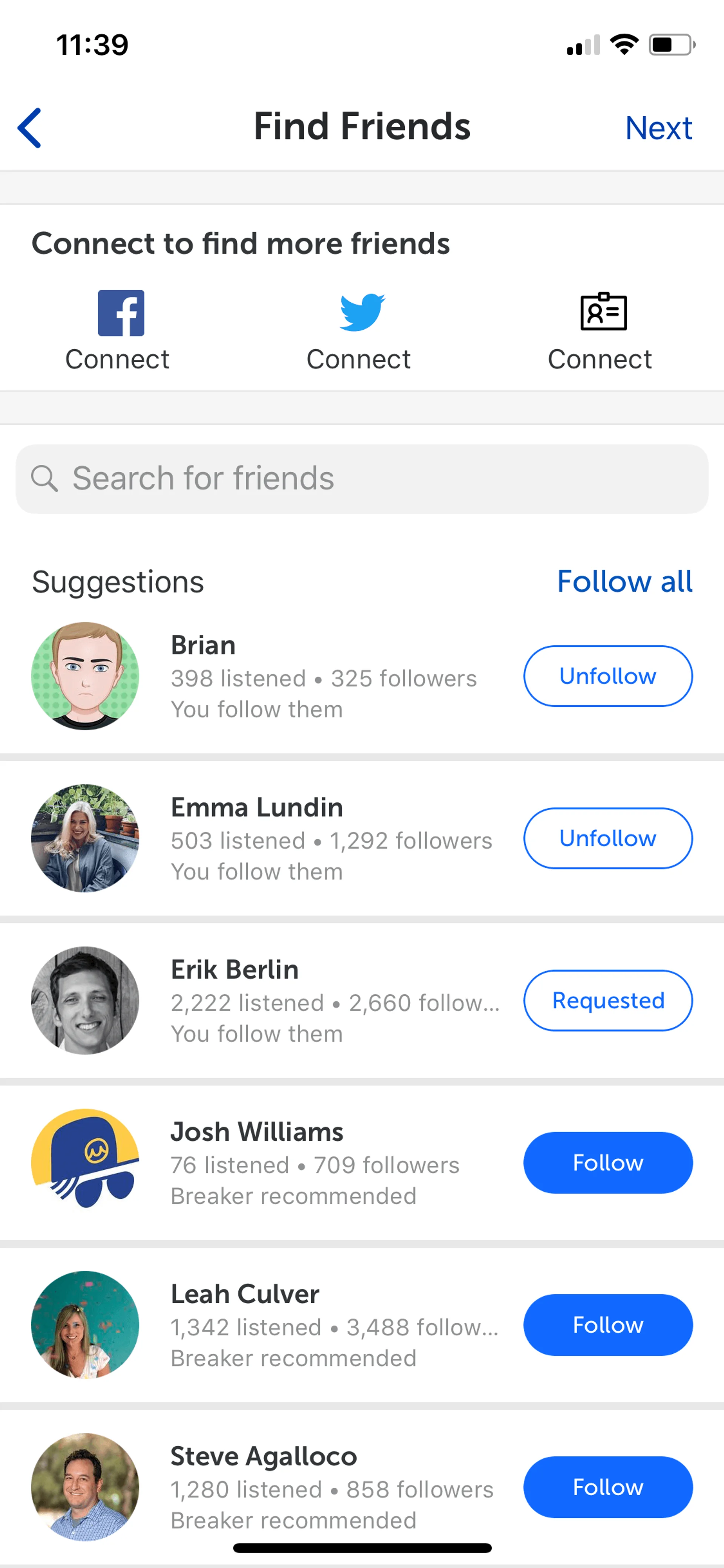Viewport: 724px width, 1568px height.
Task: Tap the back arrow icon
Action: coord(29,128)
